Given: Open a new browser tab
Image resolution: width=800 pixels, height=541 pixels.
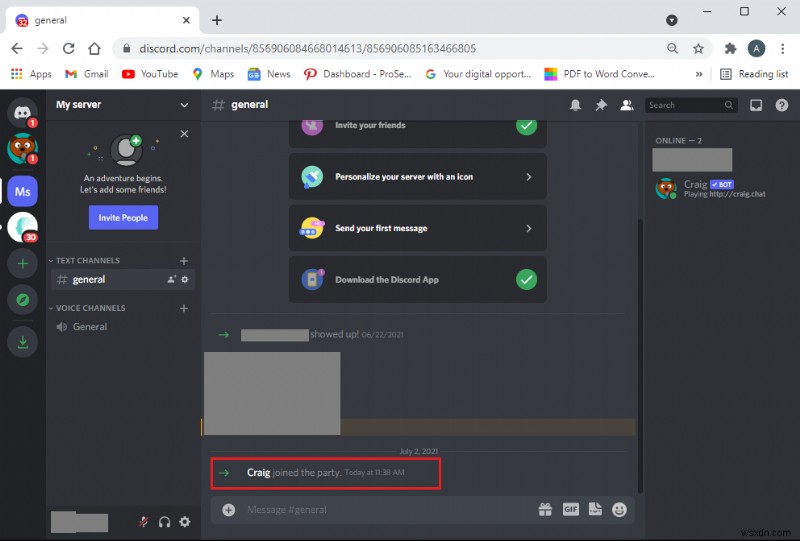Looking at the screenshot, I should click(217, 20).
